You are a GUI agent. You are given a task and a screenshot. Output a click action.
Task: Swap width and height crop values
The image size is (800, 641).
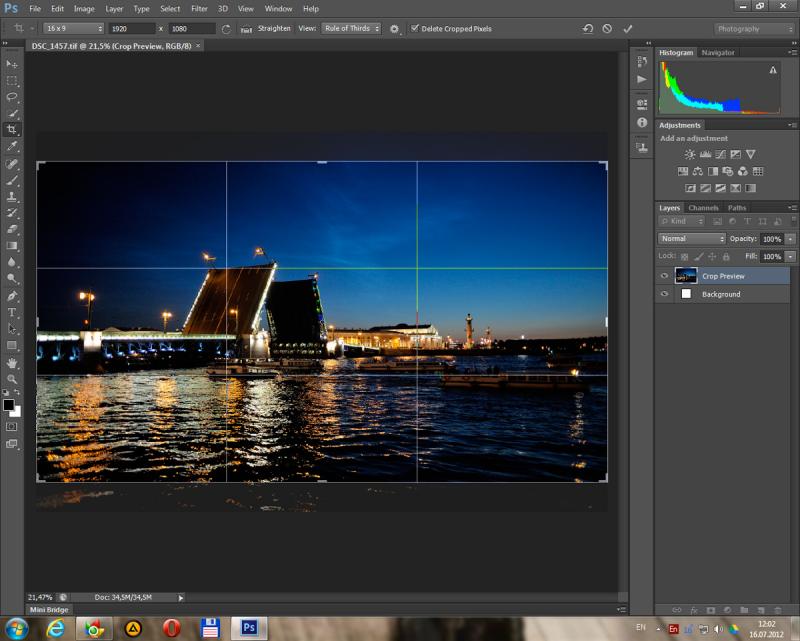[226, 29]
